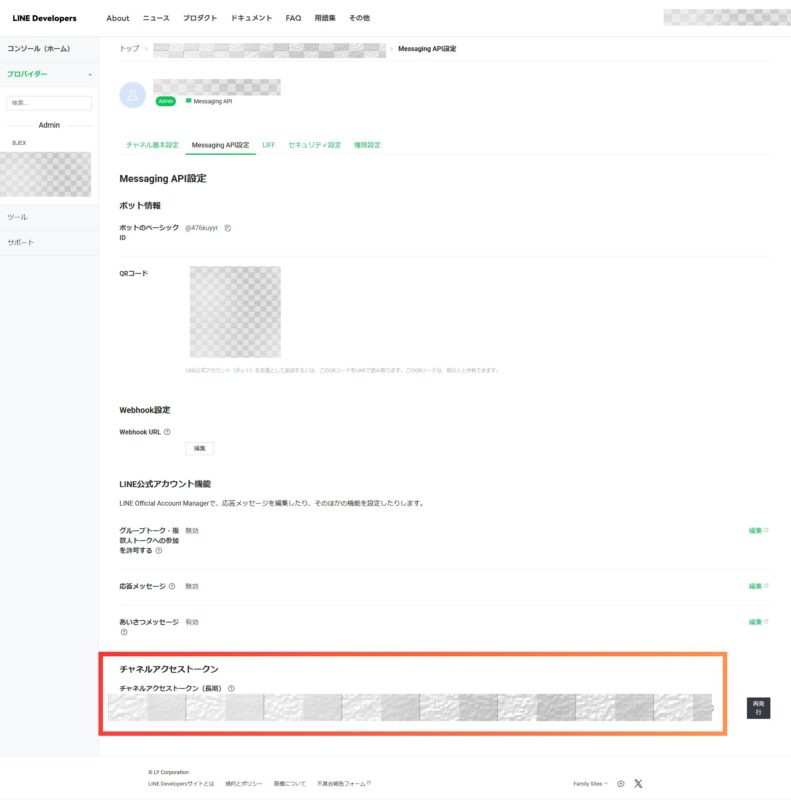The image size is (791, 800).
Task: Click the provider search input field
Action: (49, 103)
